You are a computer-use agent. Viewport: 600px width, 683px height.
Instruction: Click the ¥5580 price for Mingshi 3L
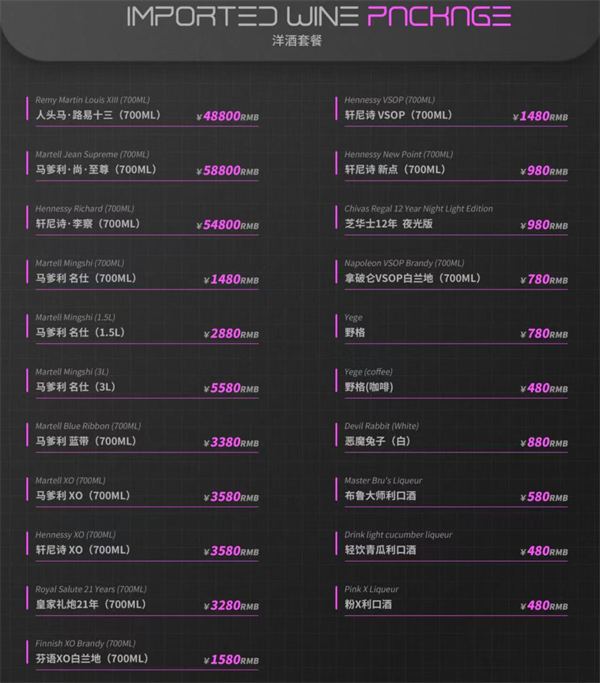click(230, 388)
